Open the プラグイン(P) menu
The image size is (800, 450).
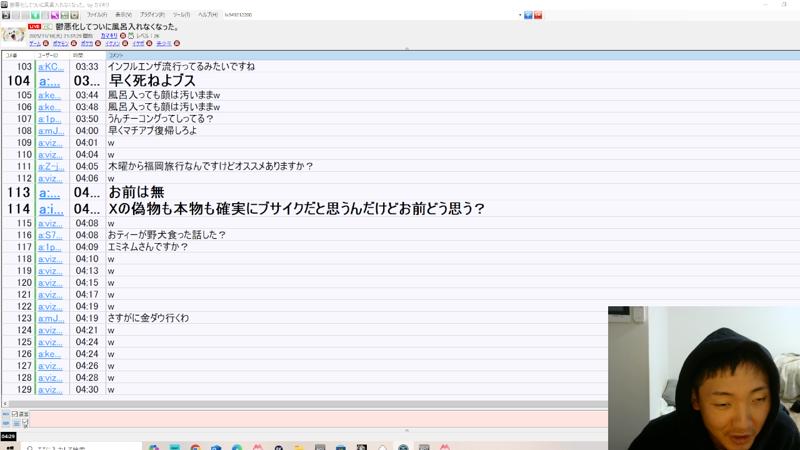coord(152,15)
